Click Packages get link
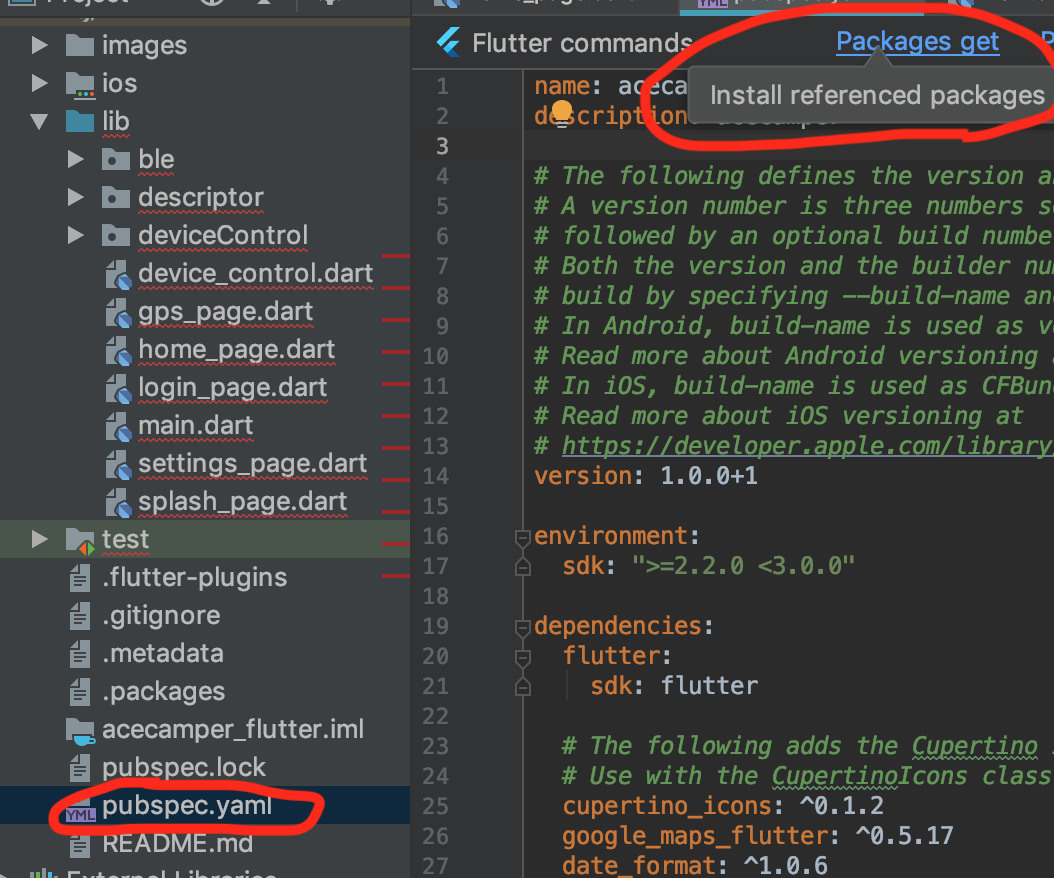 coord(918,42)
